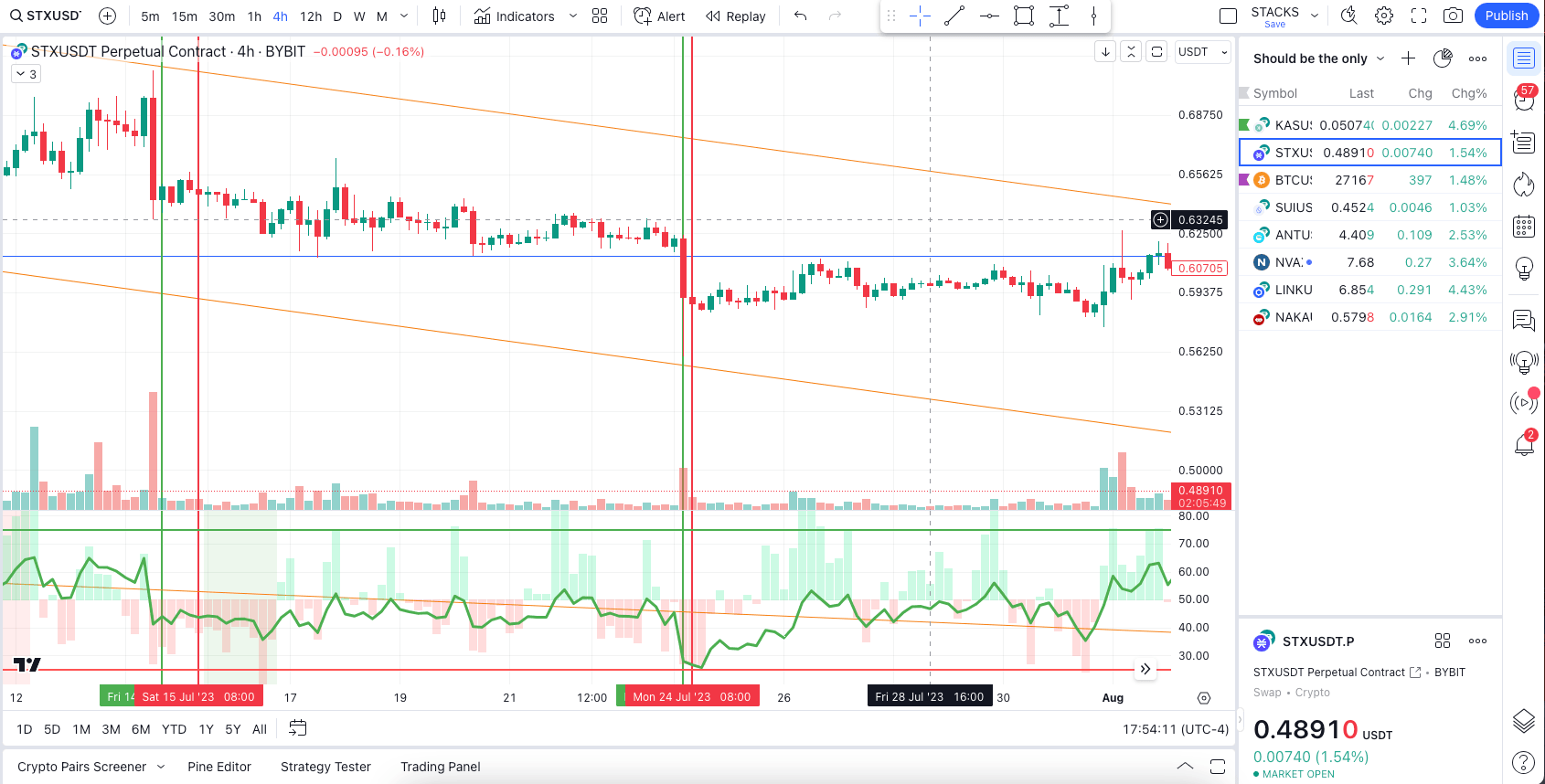
Task: Switch to 1h timeframe
Action: [x=254, y=16]
